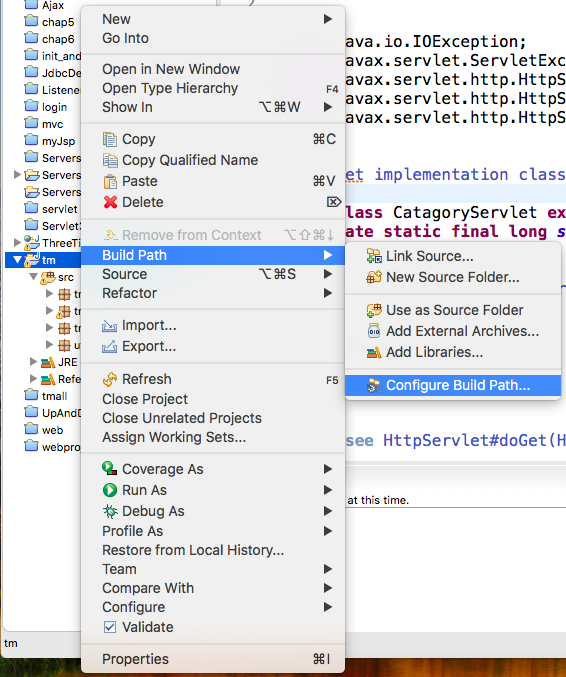Click the Add External Archives jar icon
Viewport: 566px width, 677px height.
(374, 331)
